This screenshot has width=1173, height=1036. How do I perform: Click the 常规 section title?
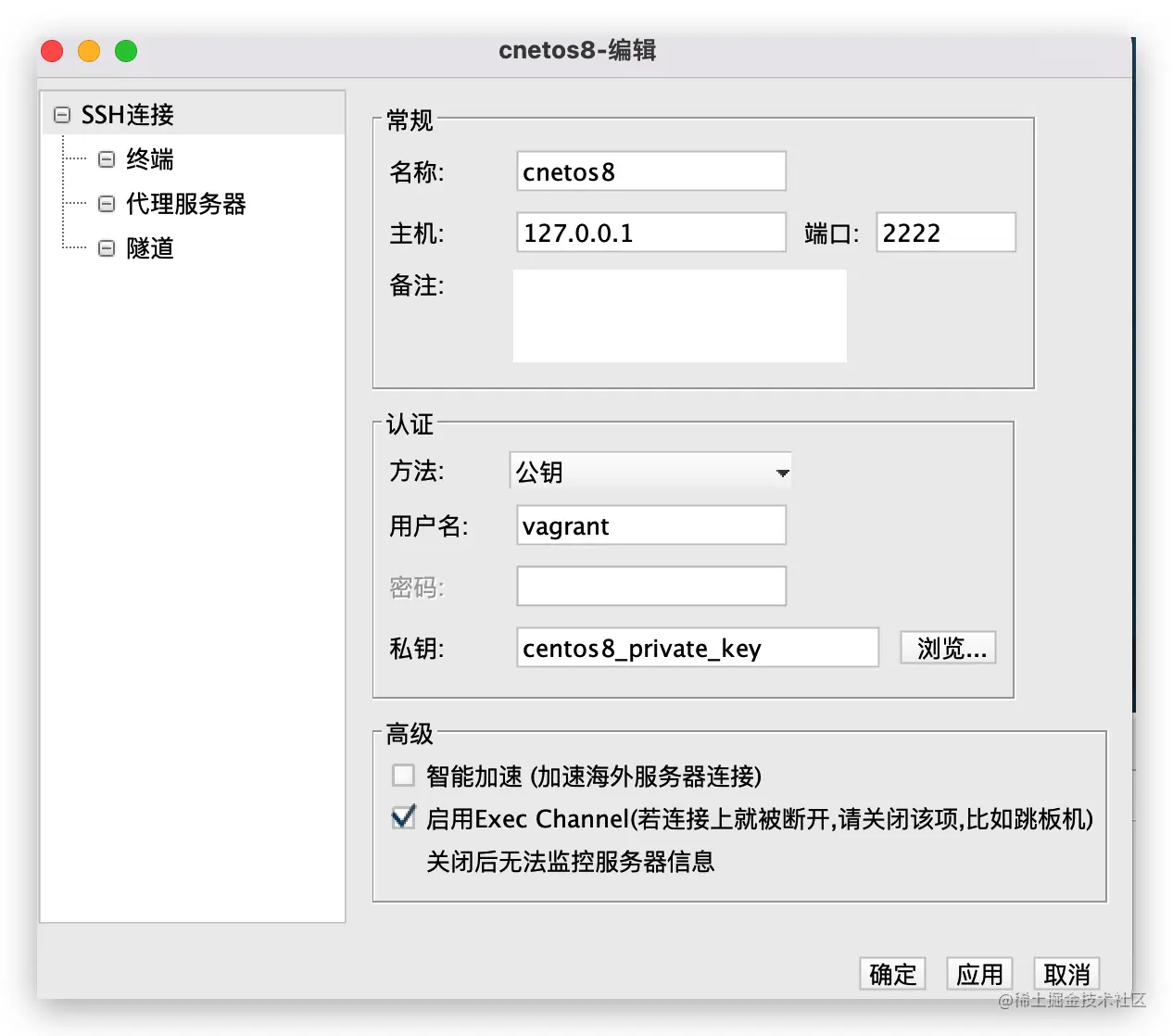point(410,120)
